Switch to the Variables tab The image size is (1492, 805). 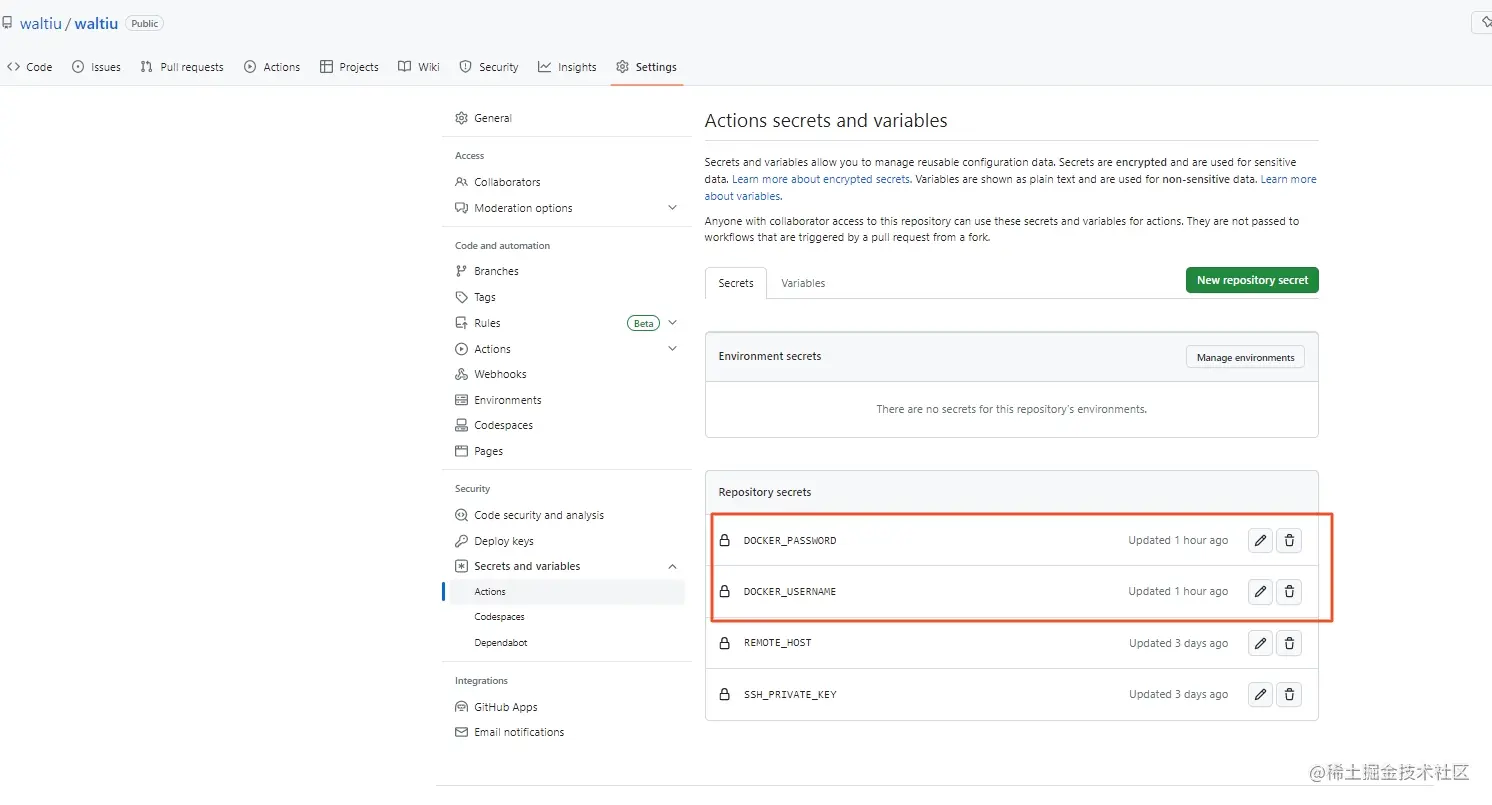(x=803, y=283)
